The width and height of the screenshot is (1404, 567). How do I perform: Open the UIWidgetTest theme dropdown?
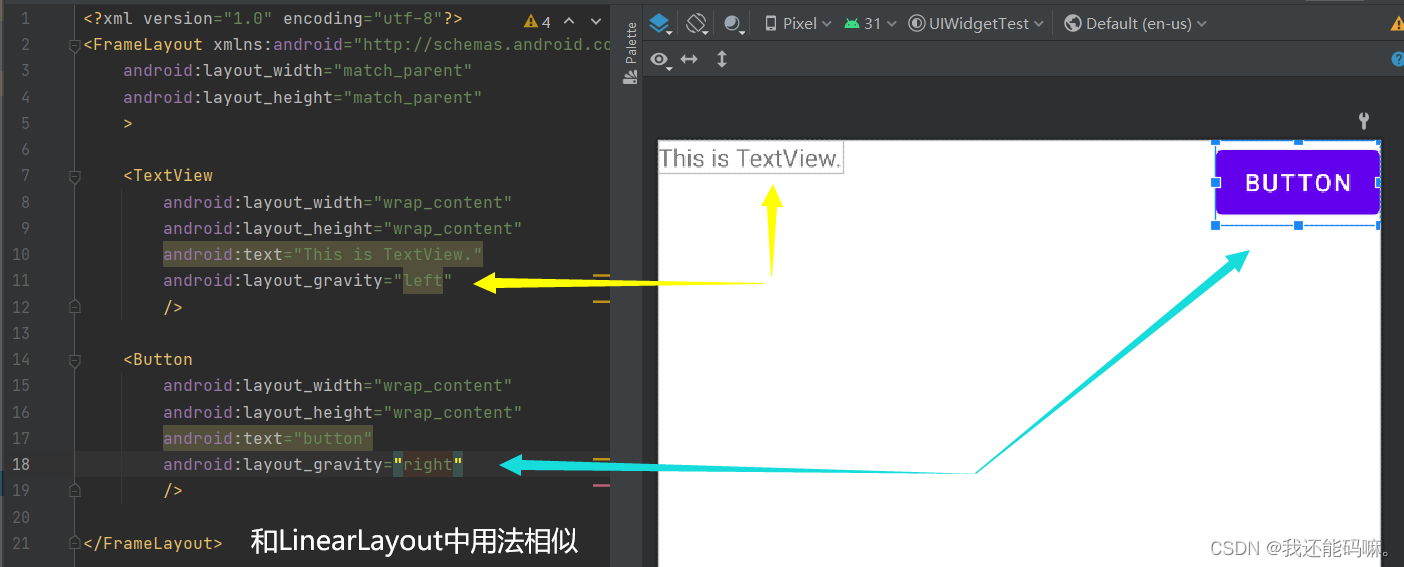click(976, 23)
